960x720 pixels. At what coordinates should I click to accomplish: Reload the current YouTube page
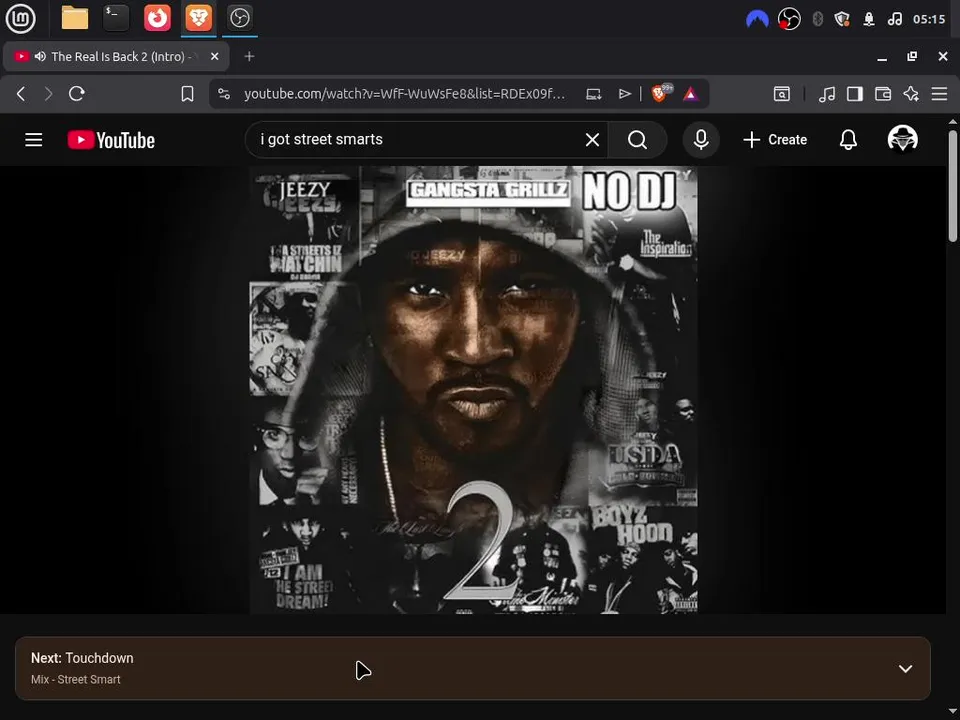coord(77,94)
